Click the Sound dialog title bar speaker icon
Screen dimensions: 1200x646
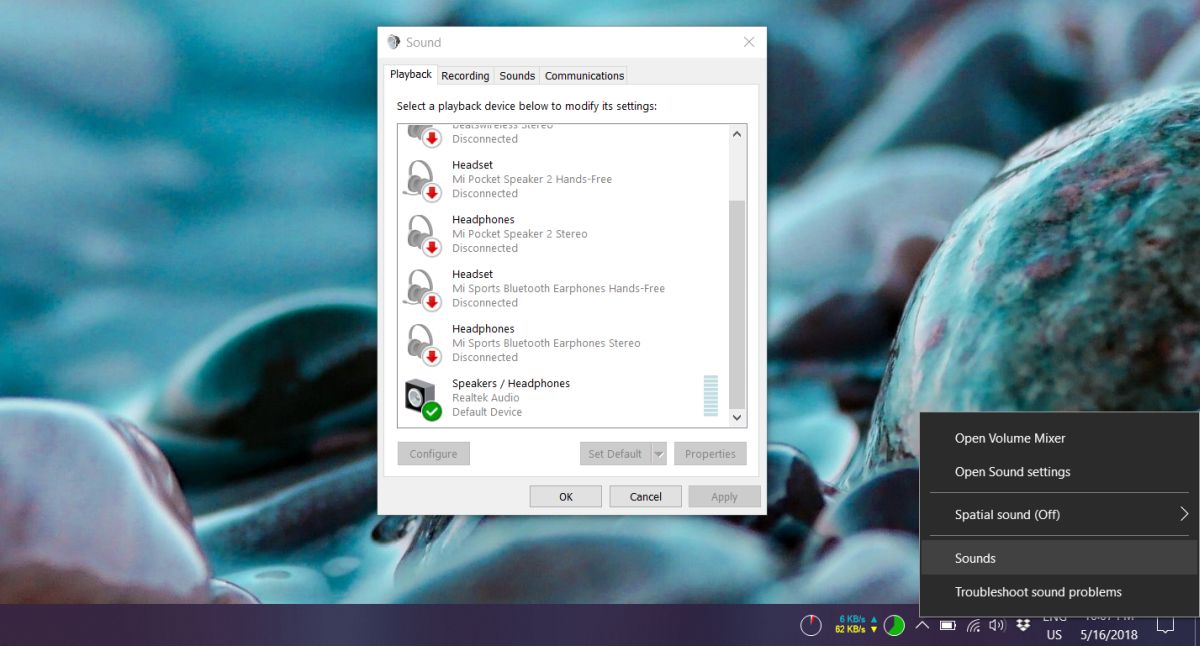(x=394, y=42)
